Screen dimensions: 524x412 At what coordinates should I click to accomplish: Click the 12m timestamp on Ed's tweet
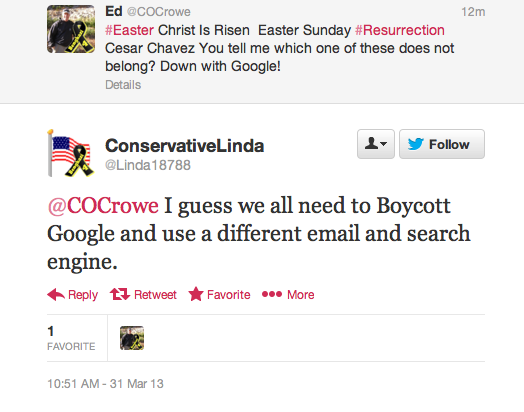click(473, 12)
